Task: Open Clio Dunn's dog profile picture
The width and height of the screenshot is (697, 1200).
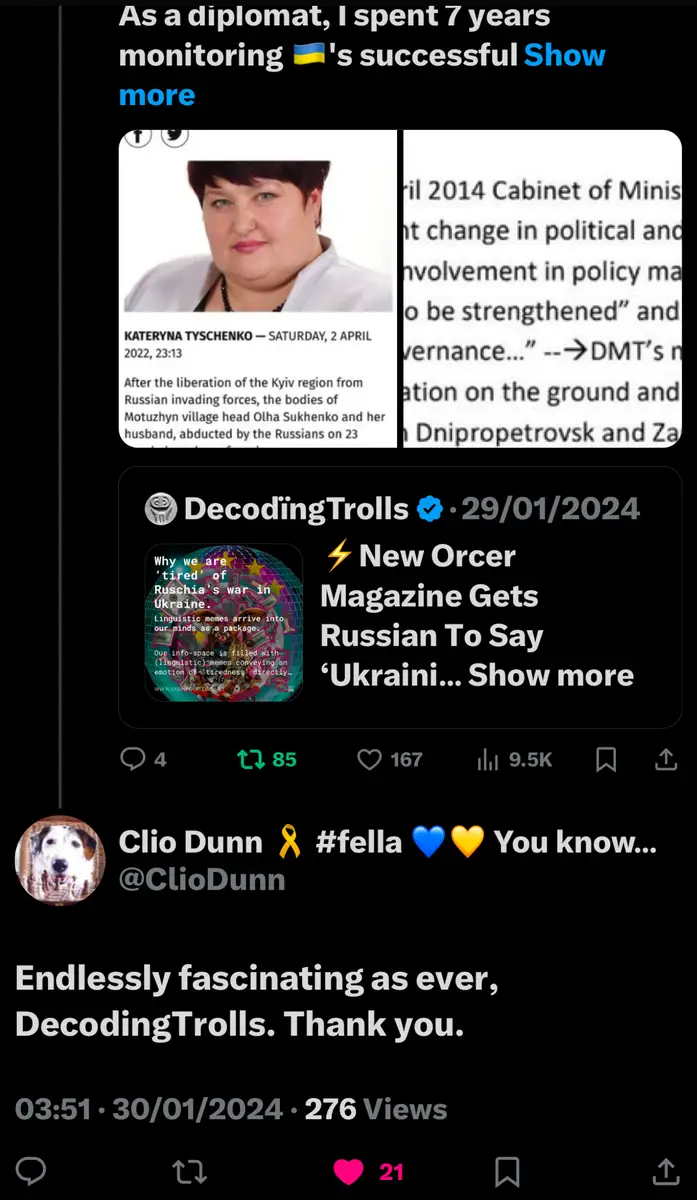Action: tap(60, 860)
